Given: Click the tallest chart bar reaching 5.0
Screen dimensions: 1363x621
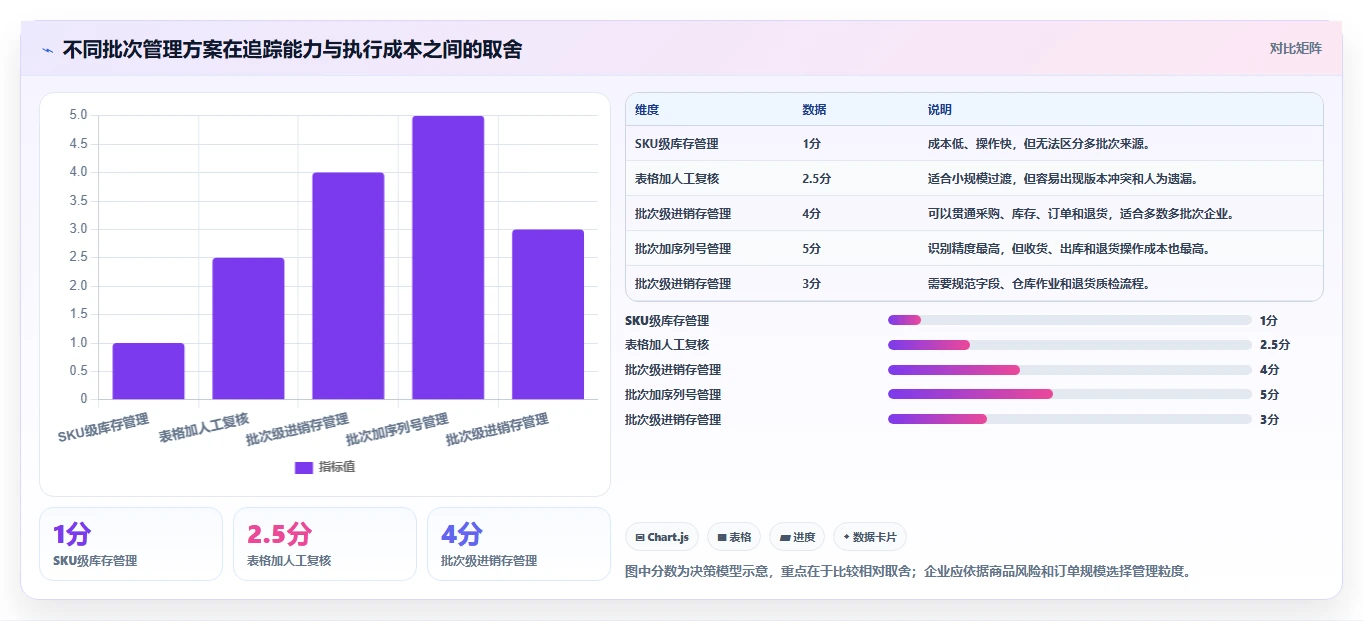Looking at the screenshot, I should pos(448,257).
